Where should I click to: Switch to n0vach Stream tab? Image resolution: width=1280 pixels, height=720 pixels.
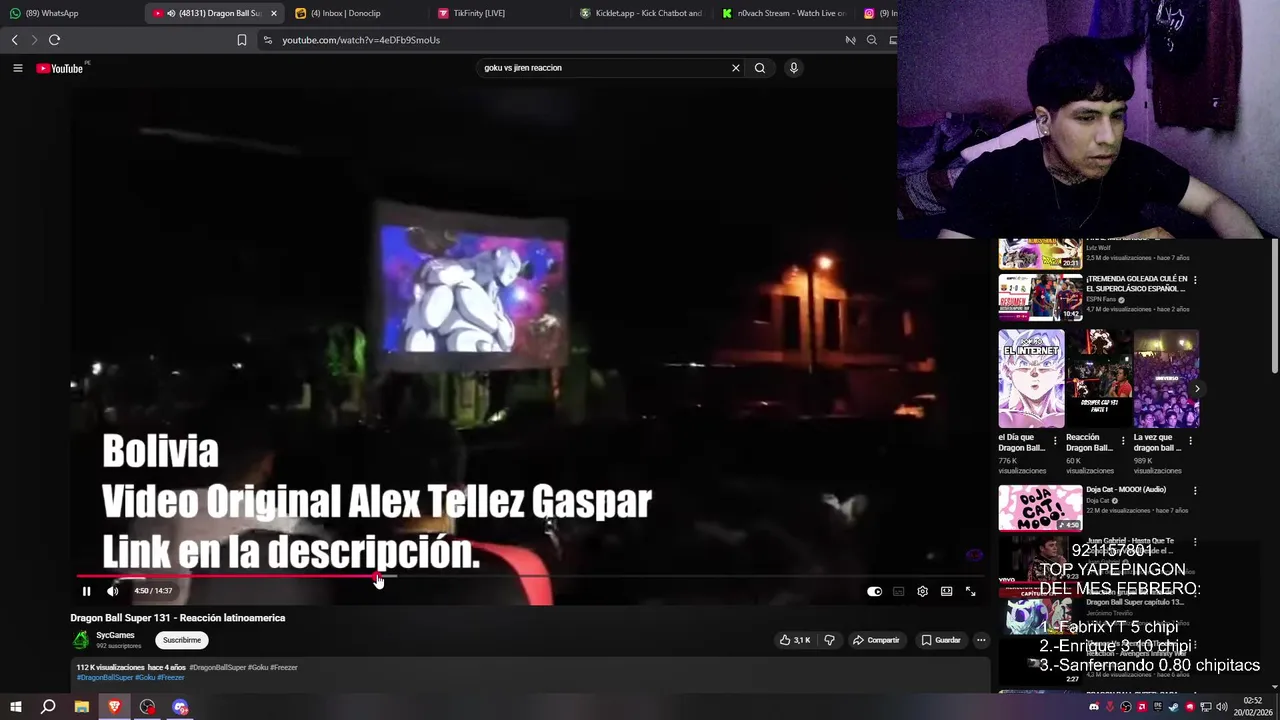(785, 13)
